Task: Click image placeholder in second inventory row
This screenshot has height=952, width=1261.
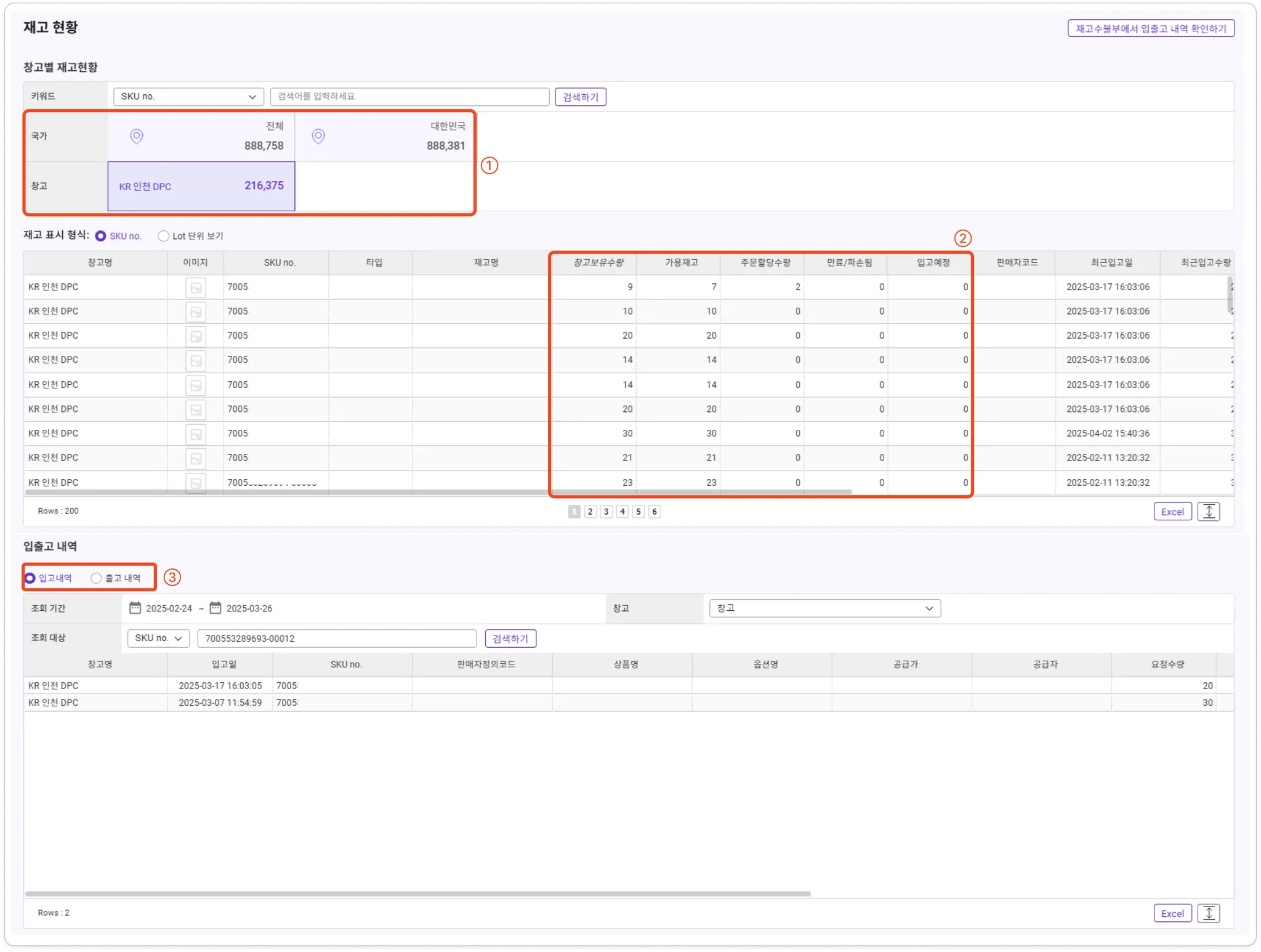Action: [x=196, y=312]
